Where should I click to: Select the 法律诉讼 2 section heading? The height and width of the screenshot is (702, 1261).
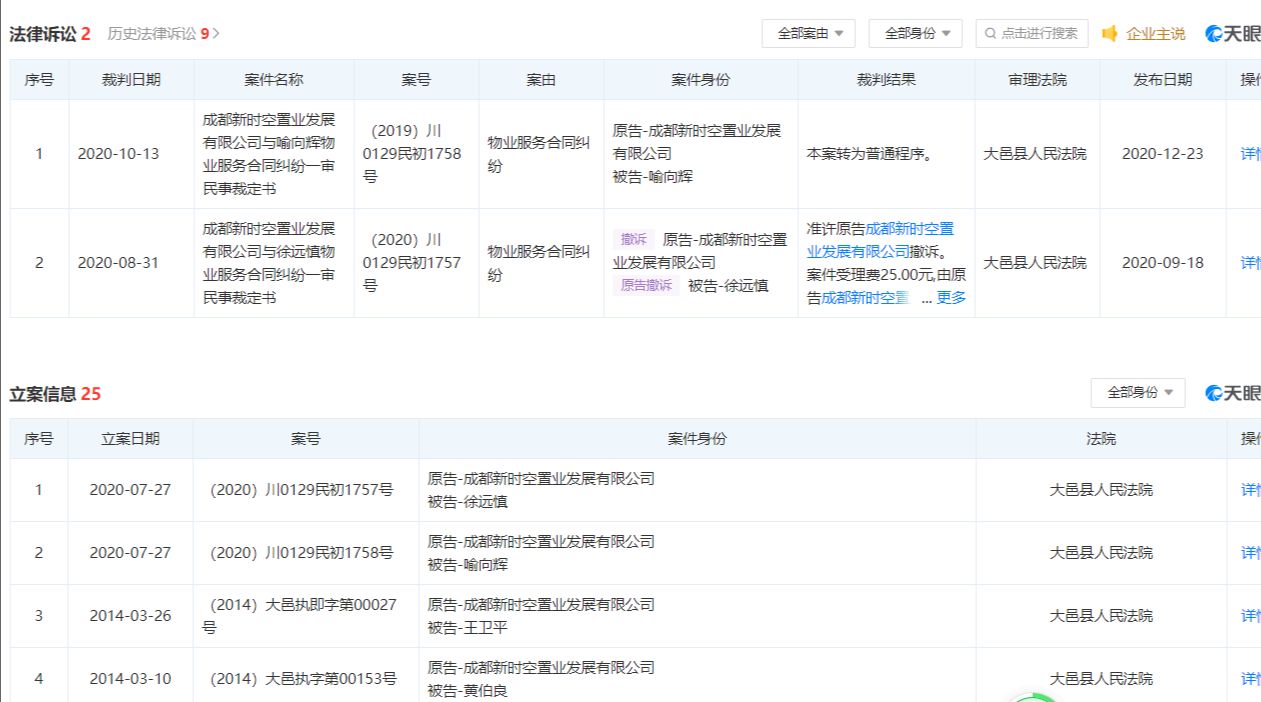click(x=50, y=34)
